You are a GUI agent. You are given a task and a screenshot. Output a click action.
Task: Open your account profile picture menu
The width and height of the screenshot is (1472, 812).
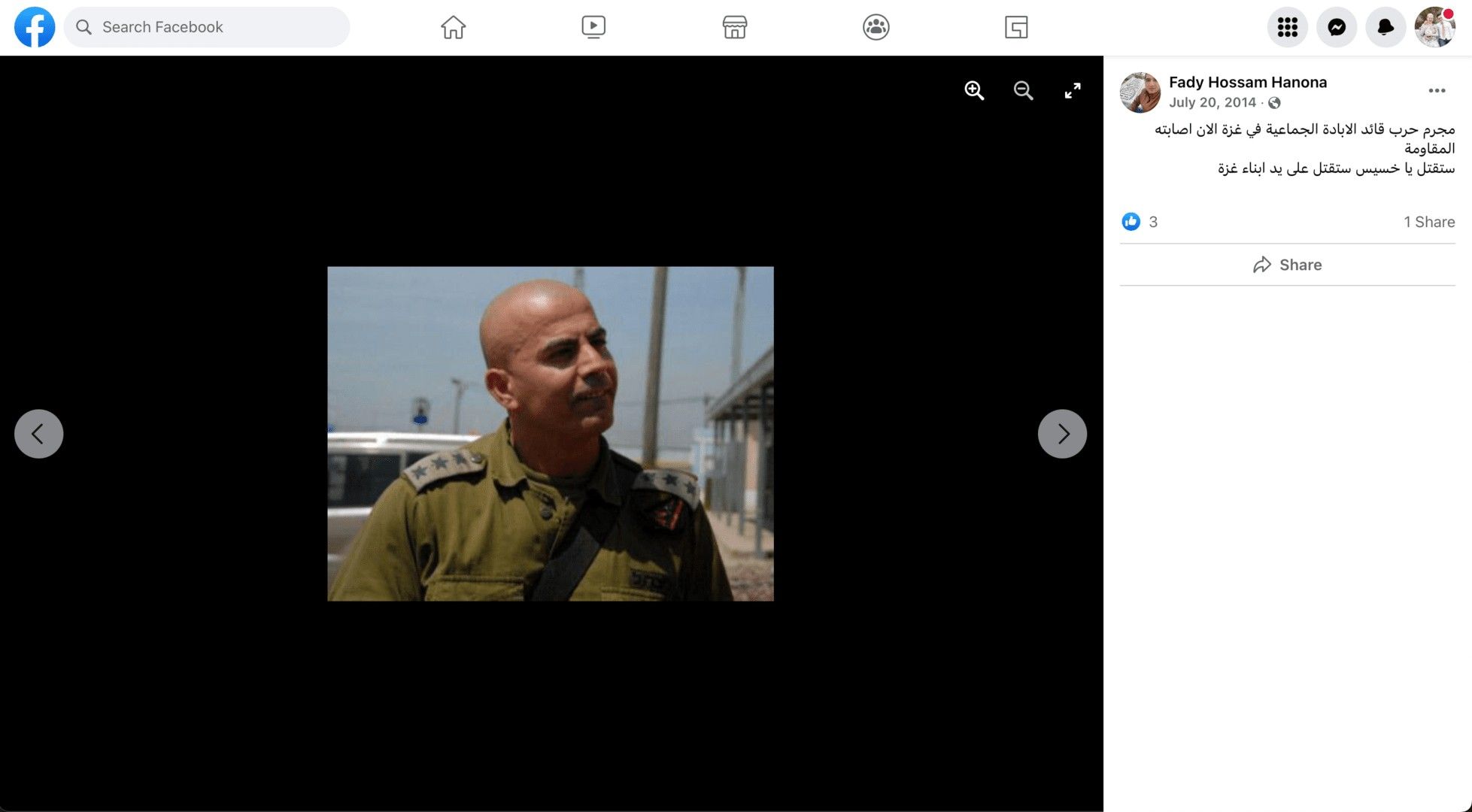click(1434, 27)
